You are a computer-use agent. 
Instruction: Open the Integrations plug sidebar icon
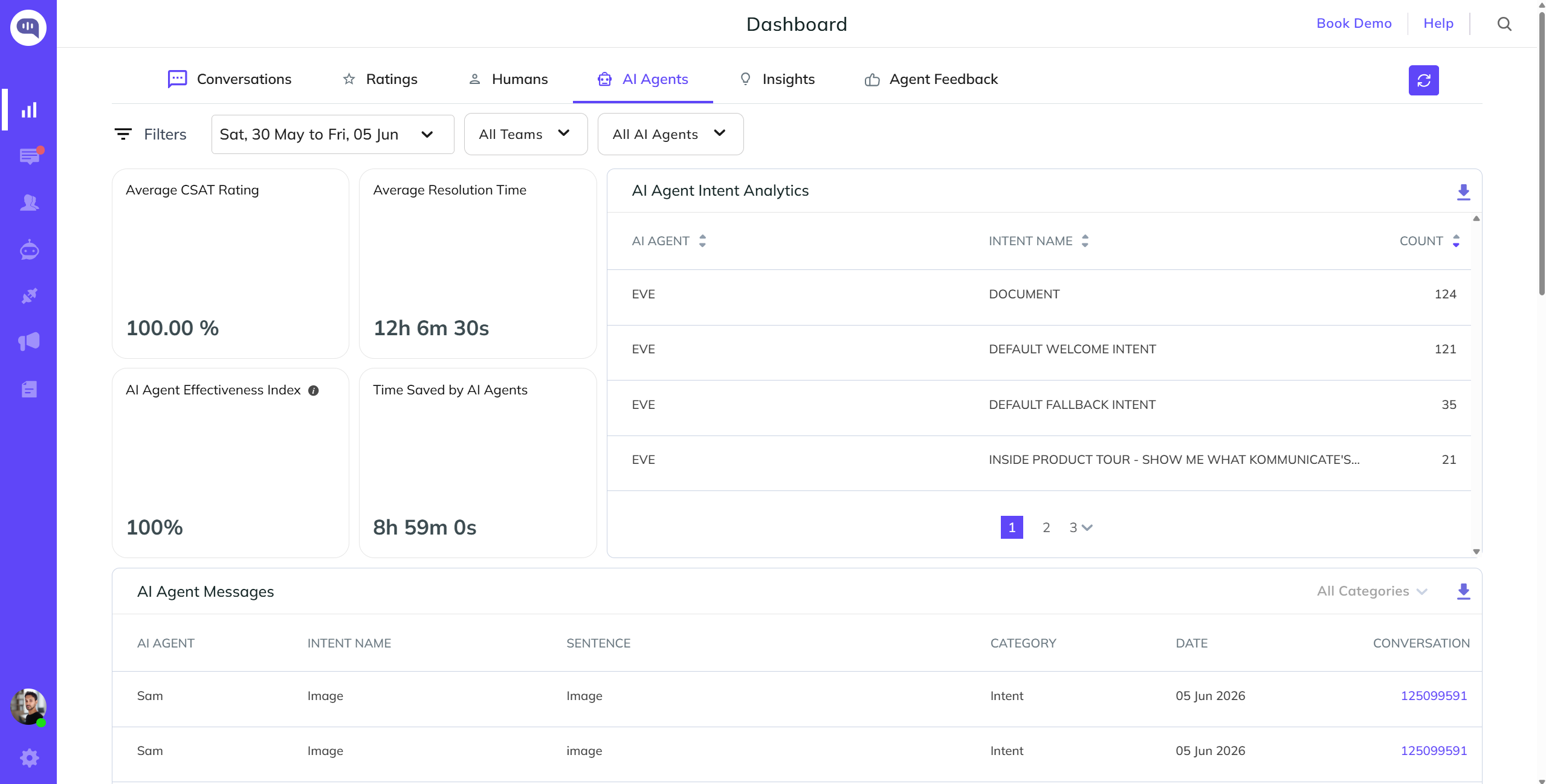click(29, 296)
